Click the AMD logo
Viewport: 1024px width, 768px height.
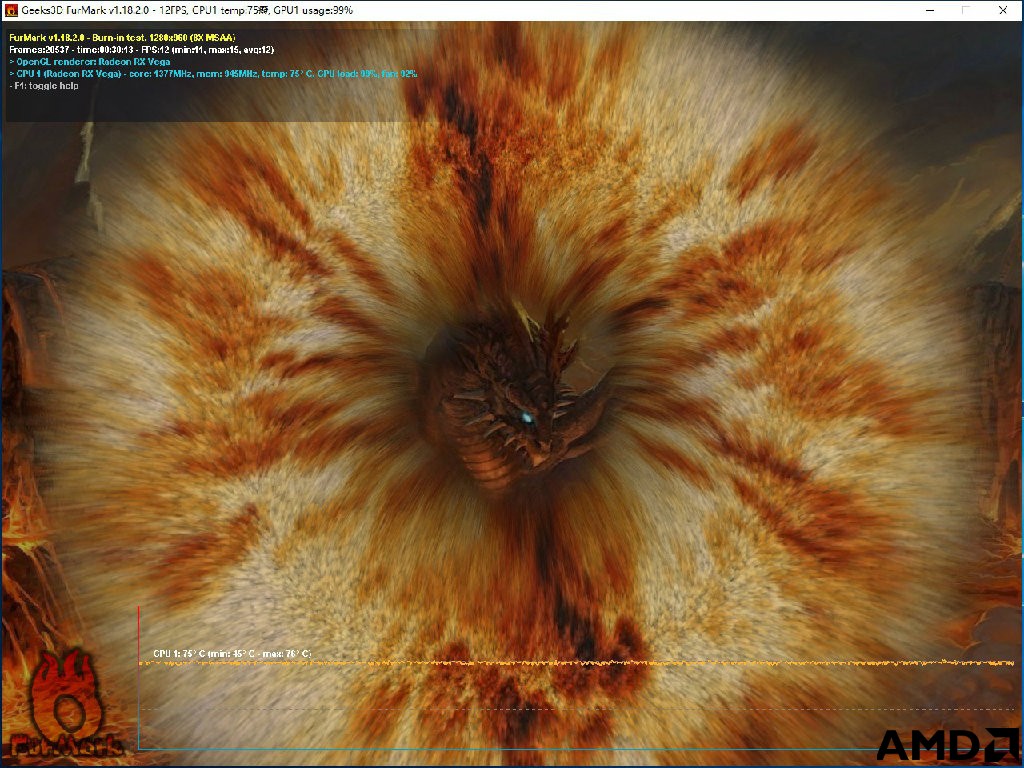(947, 745)
